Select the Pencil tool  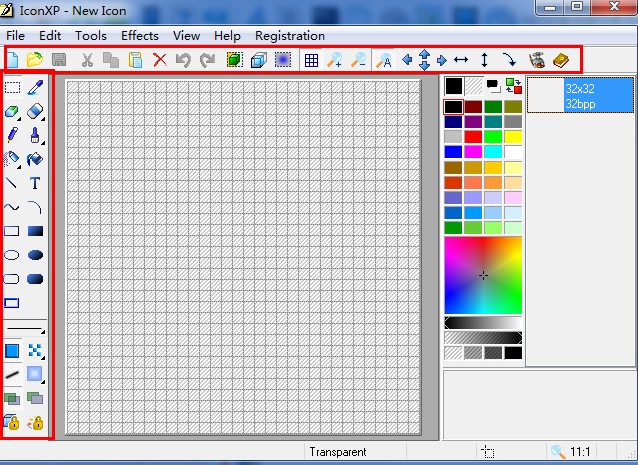point(13,135)
